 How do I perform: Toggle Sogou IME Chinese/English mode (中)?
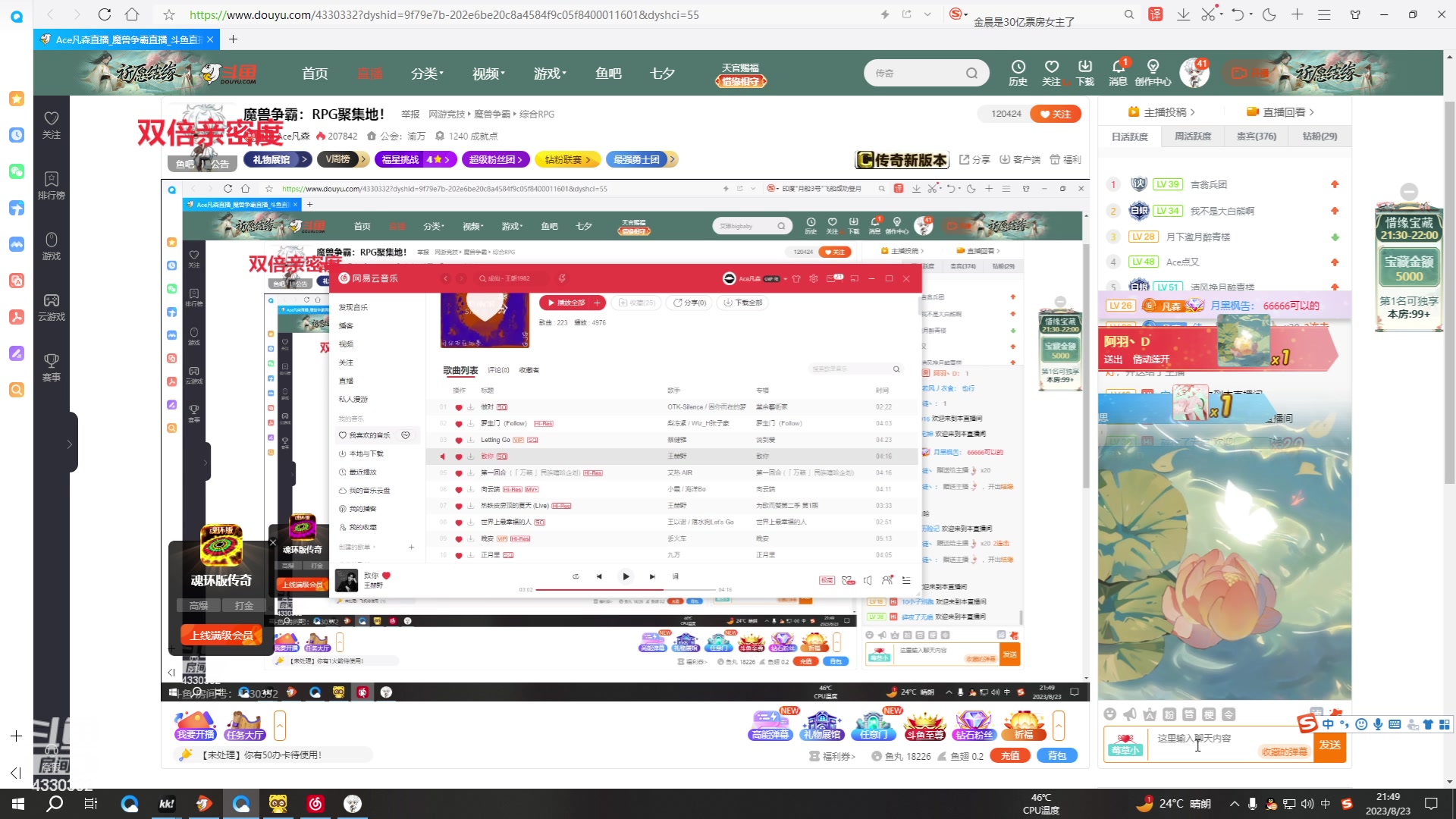tap(1328, 724)
